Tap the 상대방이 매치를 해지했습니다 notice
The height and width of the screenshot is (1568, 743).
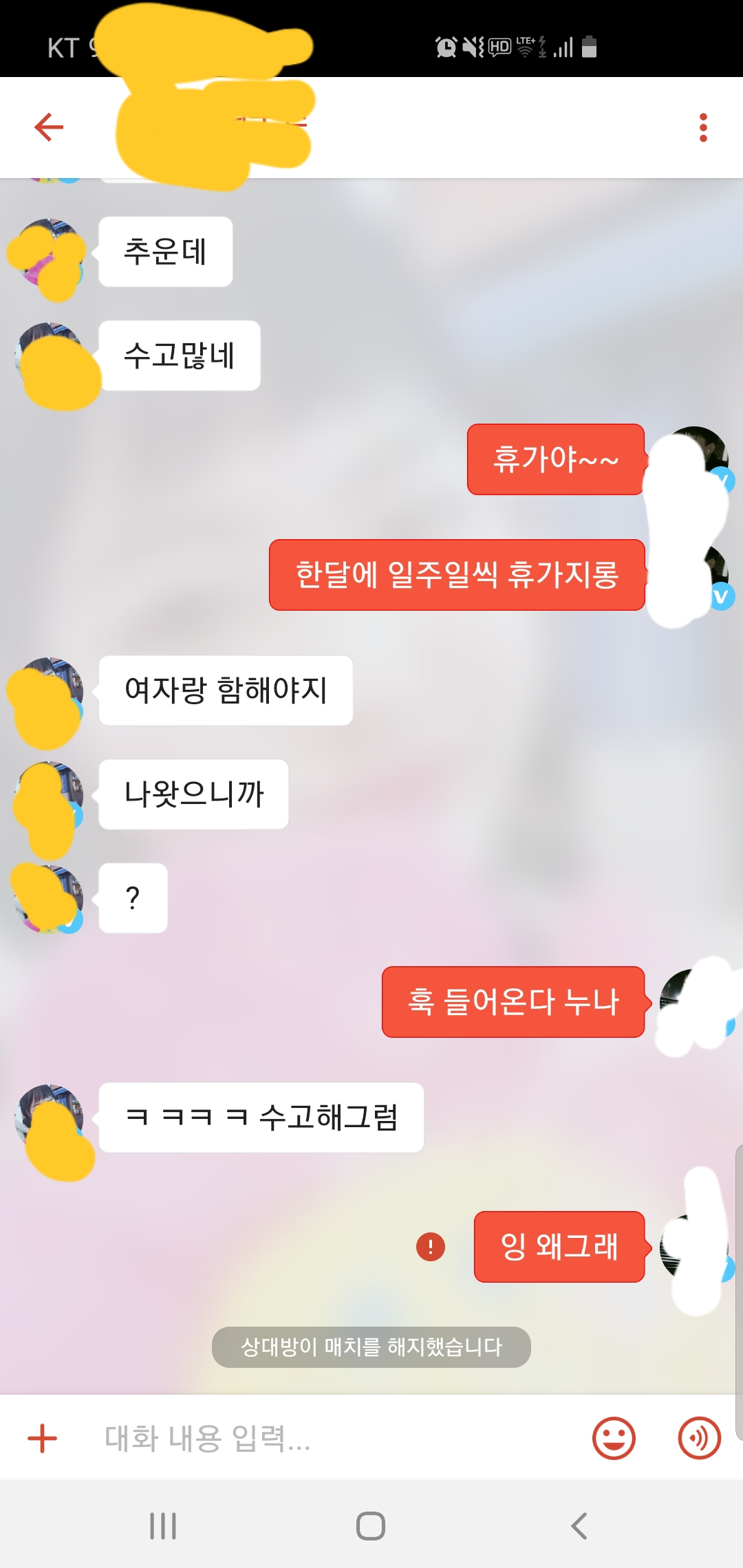tap(371, 1347)
